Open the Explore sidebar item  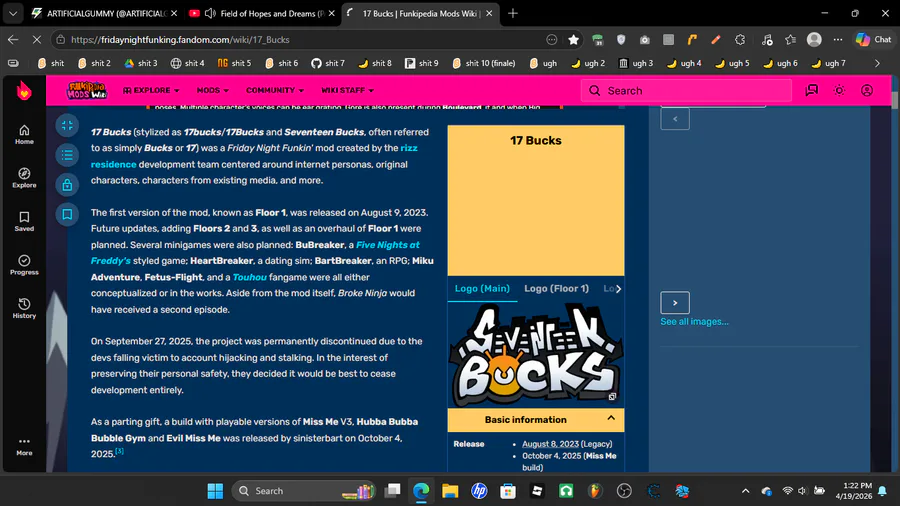(24, 178)
